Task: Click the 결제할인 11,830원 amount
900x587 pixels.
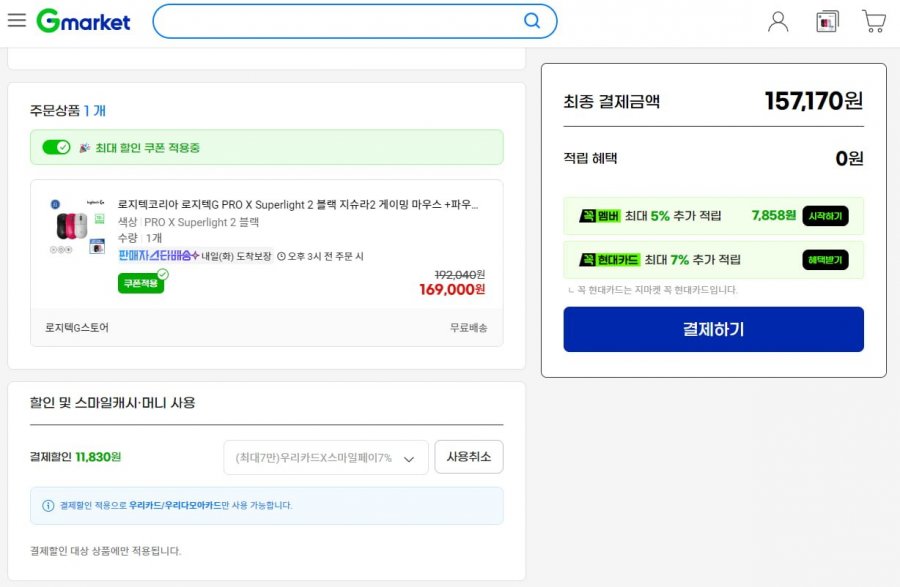Action: pyautogui.click(x=98, y=457)
